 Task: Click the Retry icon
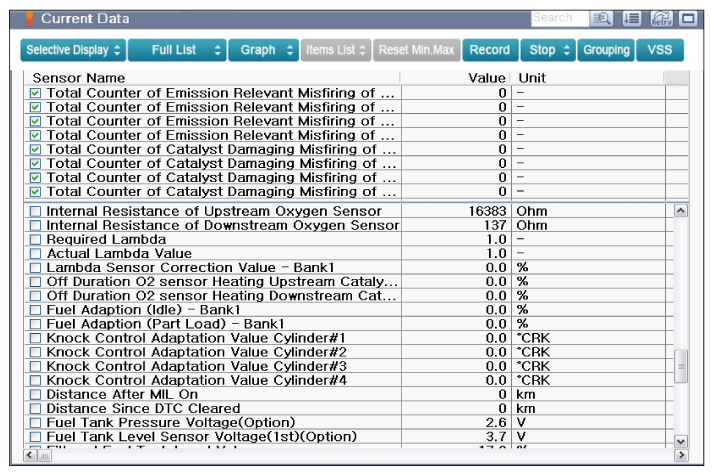661,19
